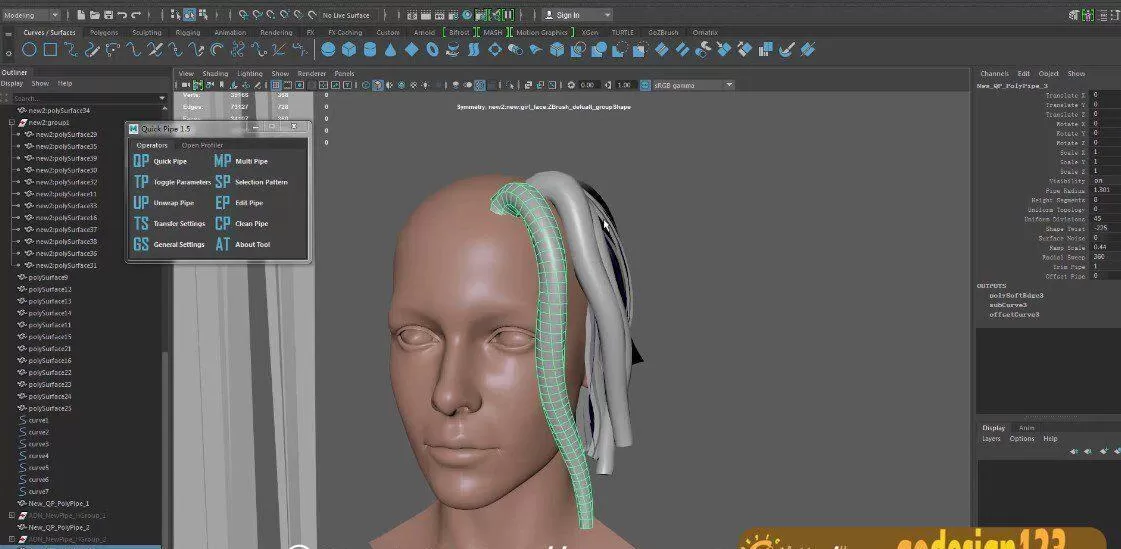Click the save scene icon
This screenshot has width=1121, height=549.
click(107, 15)
